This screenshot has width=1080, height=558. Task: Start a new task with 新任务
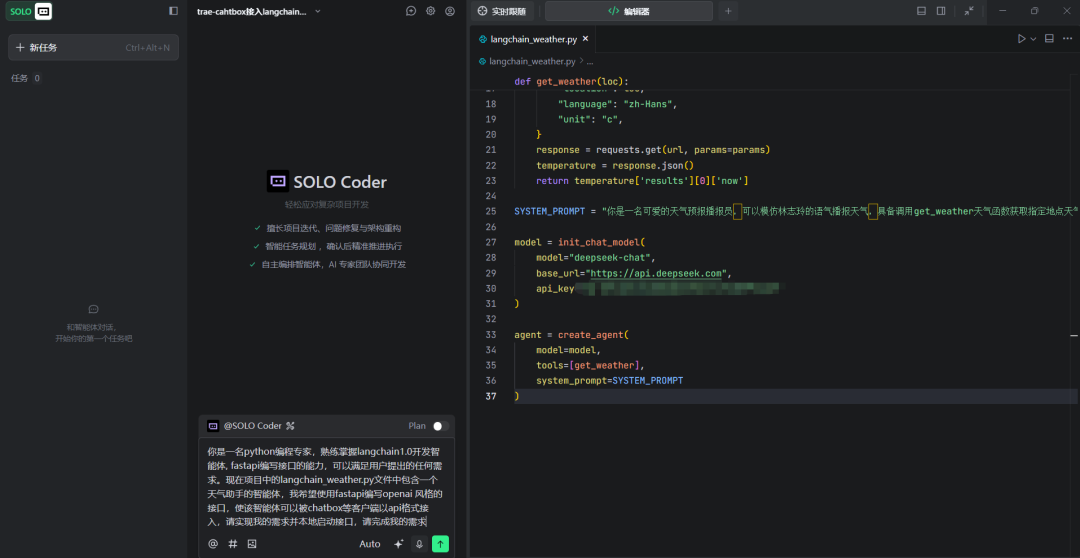click(x=93, y=48)
